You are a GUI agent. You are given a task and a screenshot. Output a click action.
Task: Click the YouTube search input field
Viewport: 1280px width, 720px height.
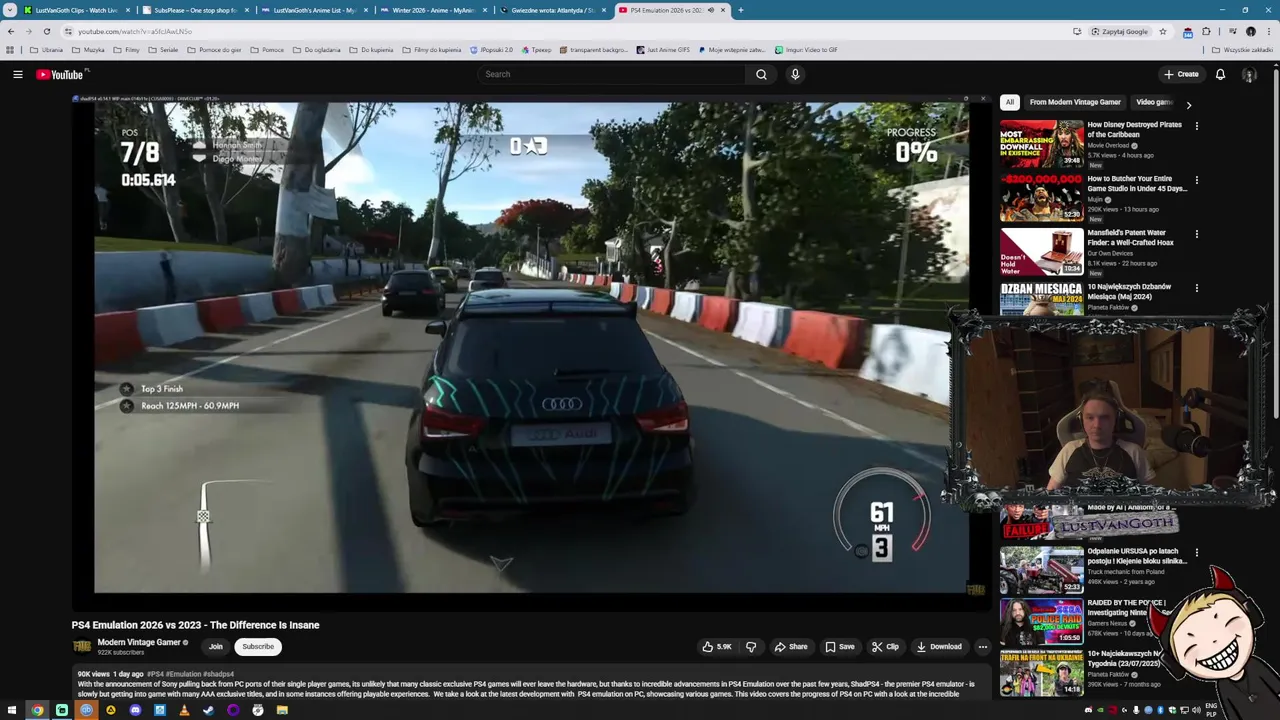point(611,74)
